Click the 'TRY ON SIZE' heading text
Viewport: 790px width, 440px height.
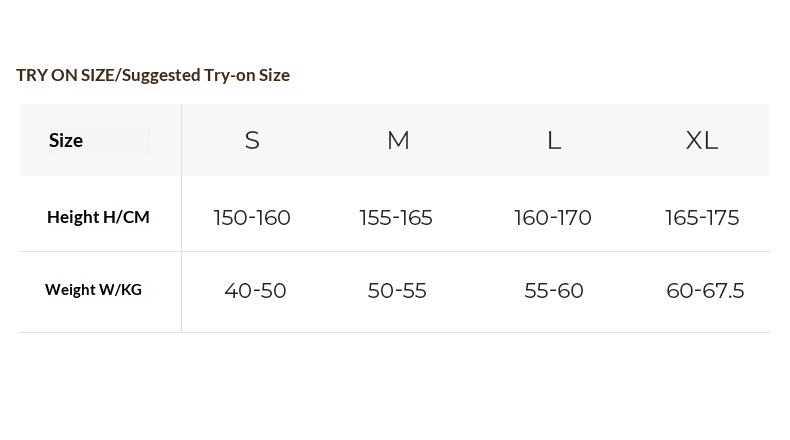(x=66, y=75)
